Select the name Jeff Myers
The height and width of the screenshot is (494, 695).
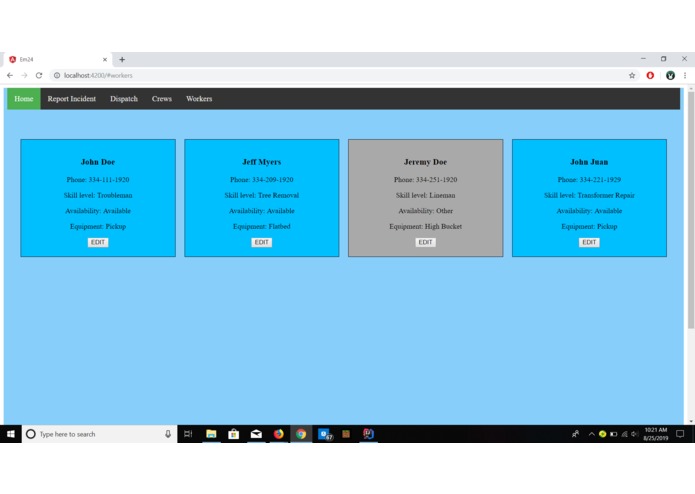262,162
